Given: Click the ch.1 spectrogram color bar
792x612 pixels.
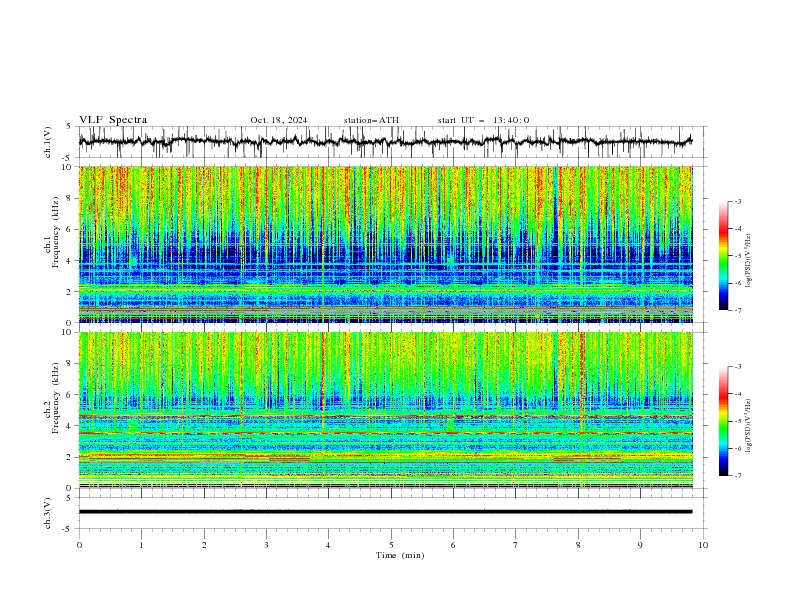Looking at the screenshot, I should 723,256.
